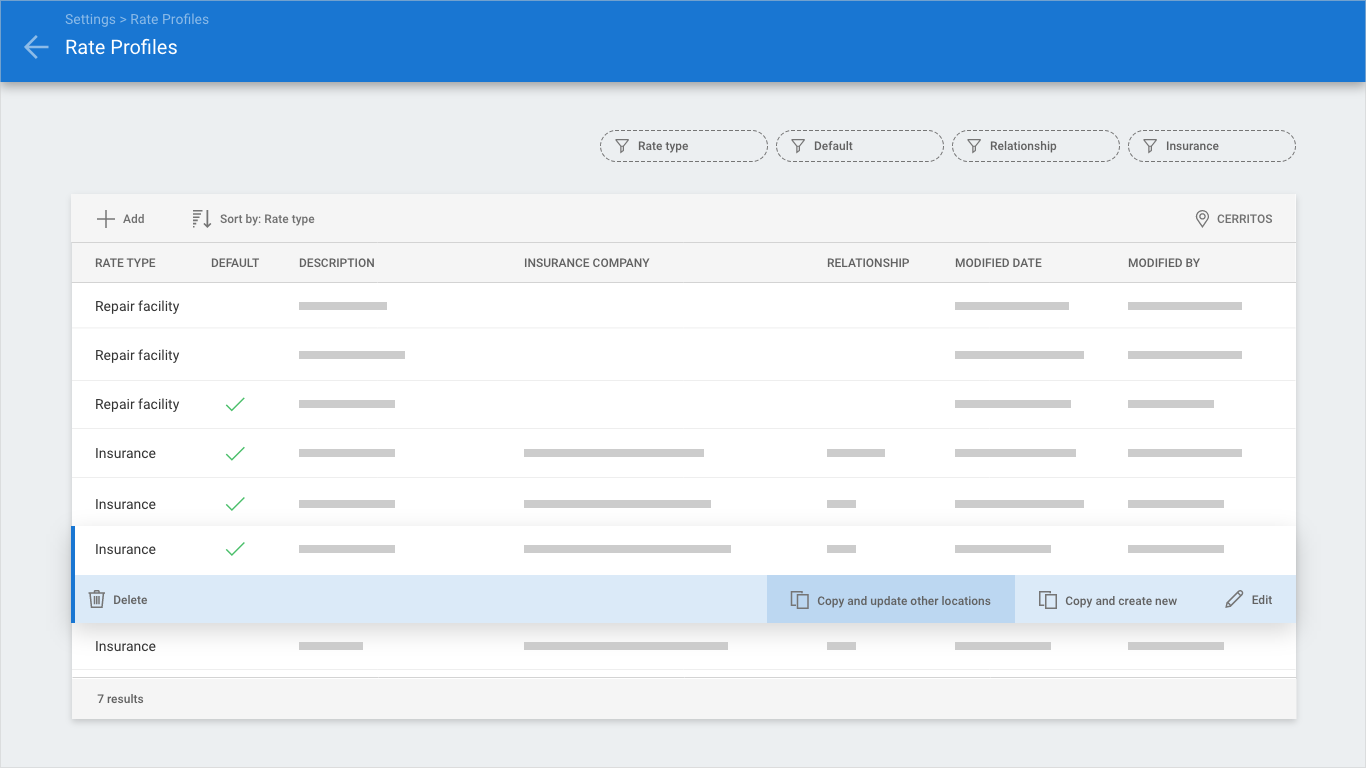Expand the Insurance filter chip
This screenshot has width=1366, height=768.
click(x=1211, y=146)
